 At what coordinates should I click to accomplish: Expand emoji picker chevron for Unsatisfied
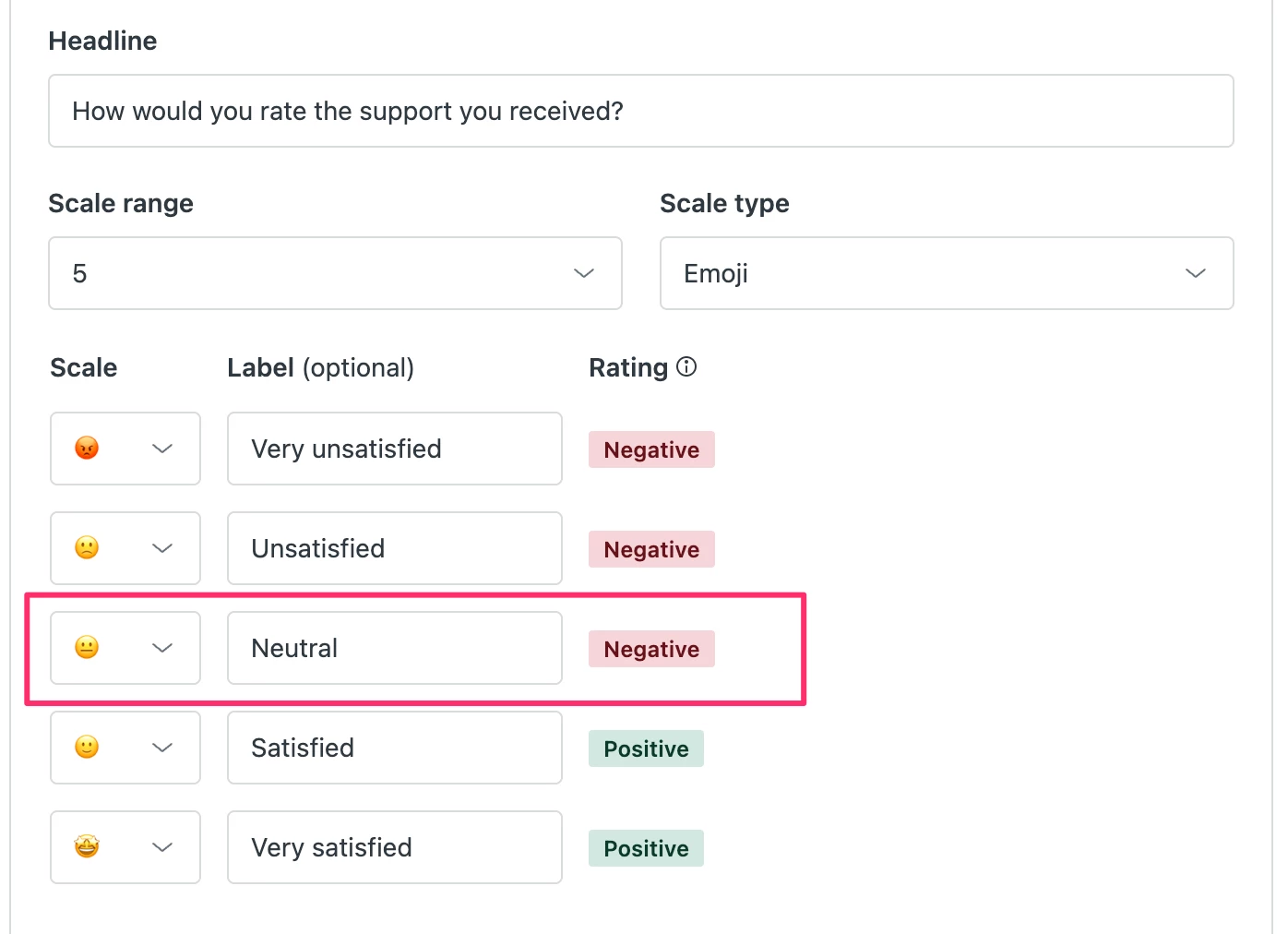tap(162, 548)
